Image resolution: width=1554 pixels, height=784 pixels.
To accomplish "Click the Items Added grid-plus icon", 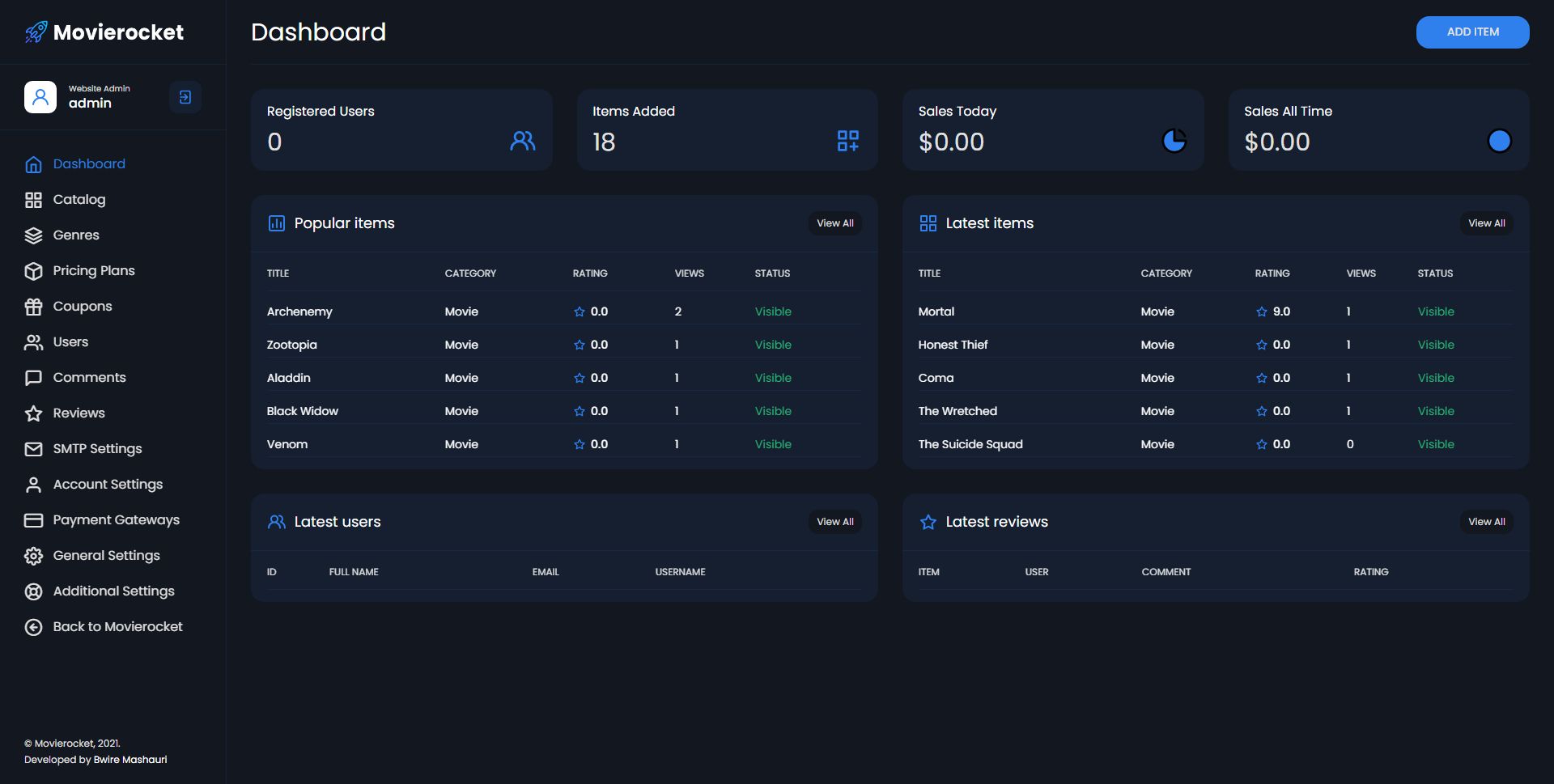I will (848, 141).
